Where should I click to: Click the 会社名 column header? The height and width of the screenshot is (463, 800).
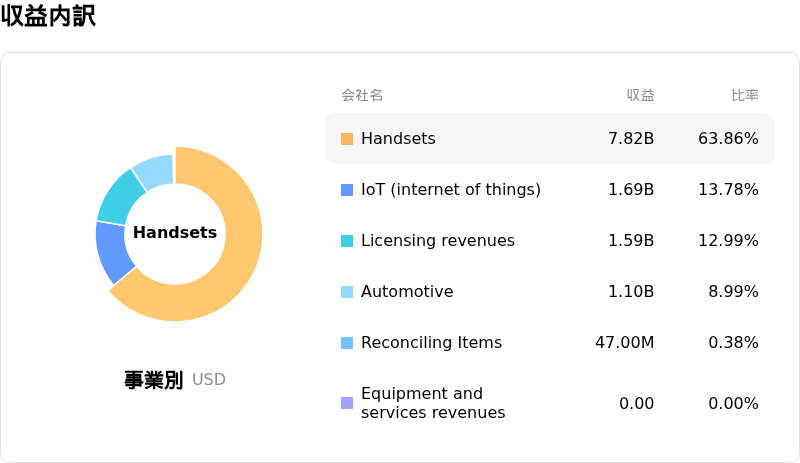362,96
